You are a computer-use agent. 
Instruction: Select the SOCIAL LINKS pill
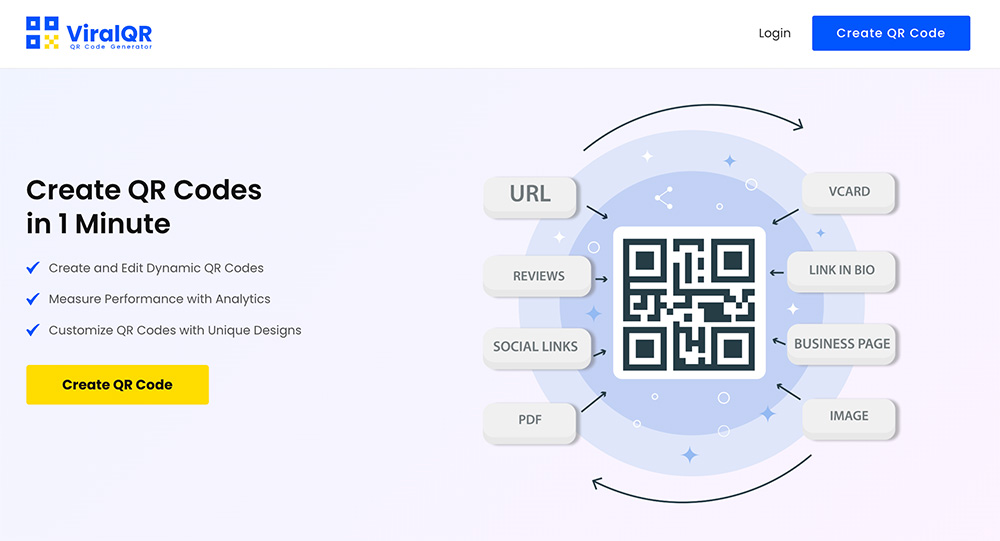click(536, 348)
